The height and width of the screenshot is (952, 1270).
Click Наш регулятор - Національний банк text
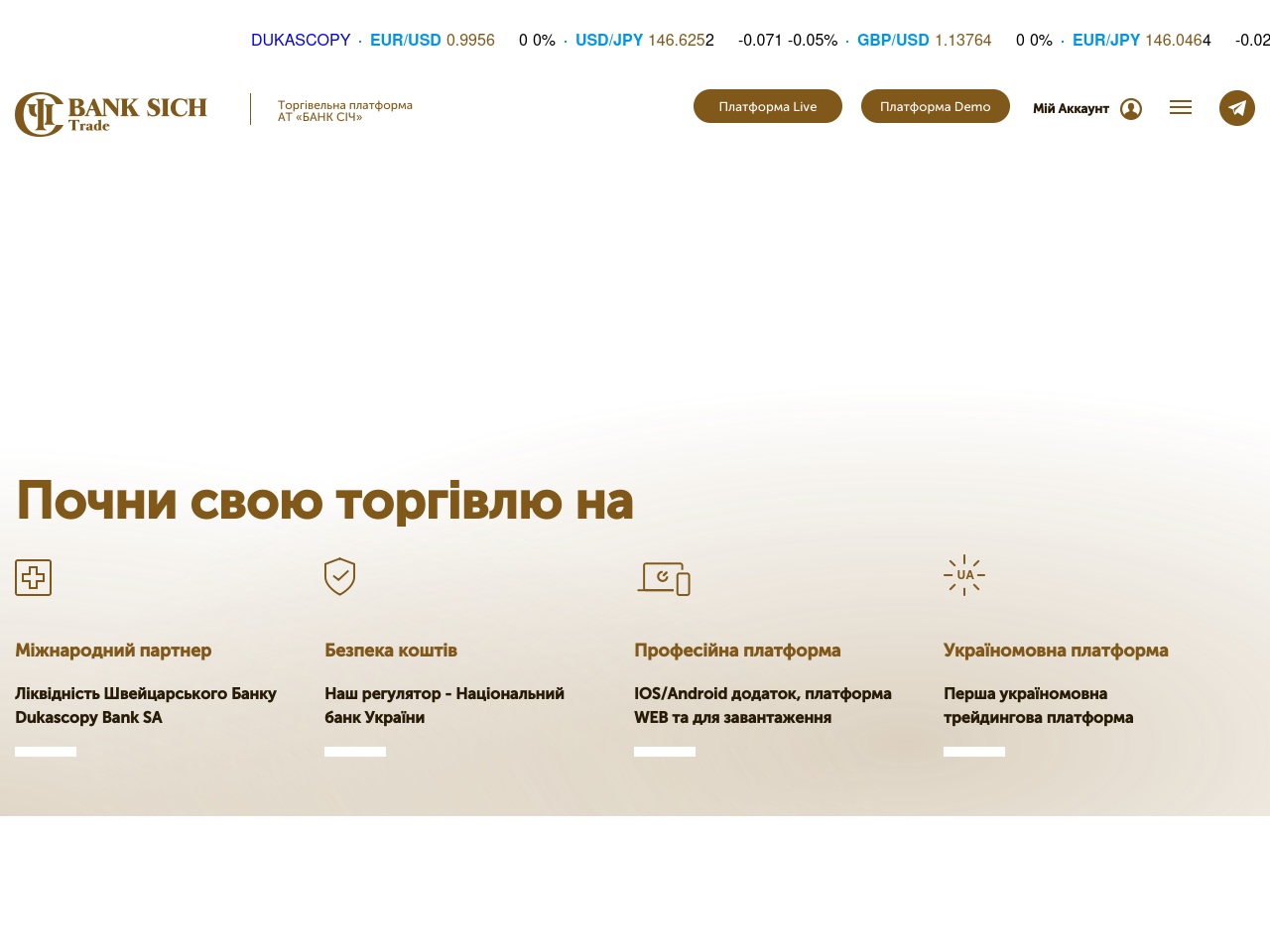coord(444,705)
